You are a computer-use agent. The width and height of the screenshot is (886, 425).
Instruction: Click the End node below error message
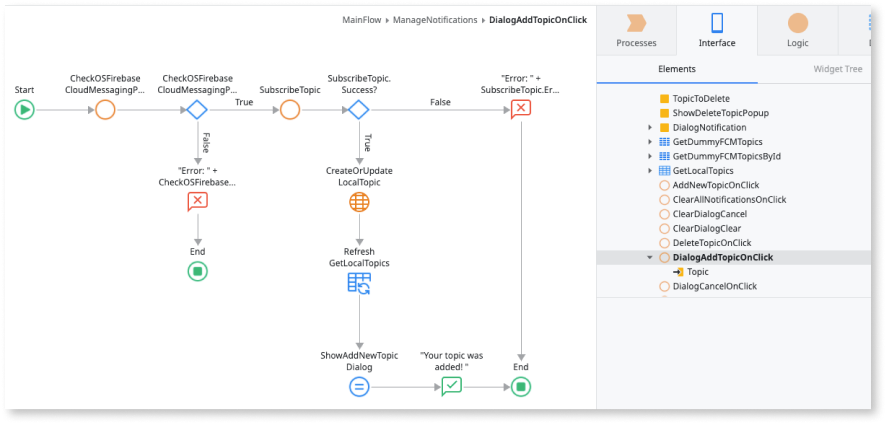[x=198, y=271]
